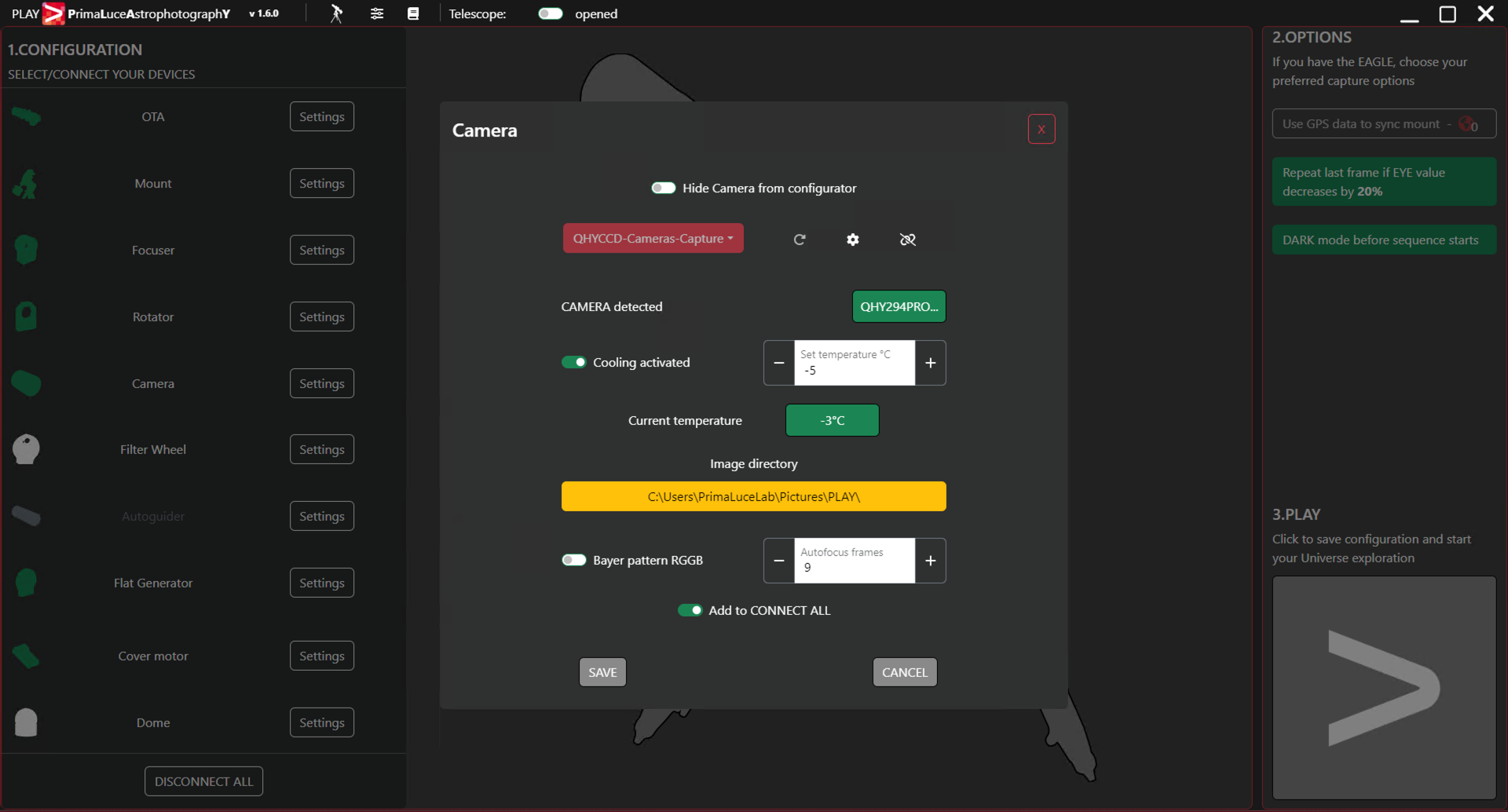
Task: Click the OTA device icon
Action: click(x=26, y=117)
